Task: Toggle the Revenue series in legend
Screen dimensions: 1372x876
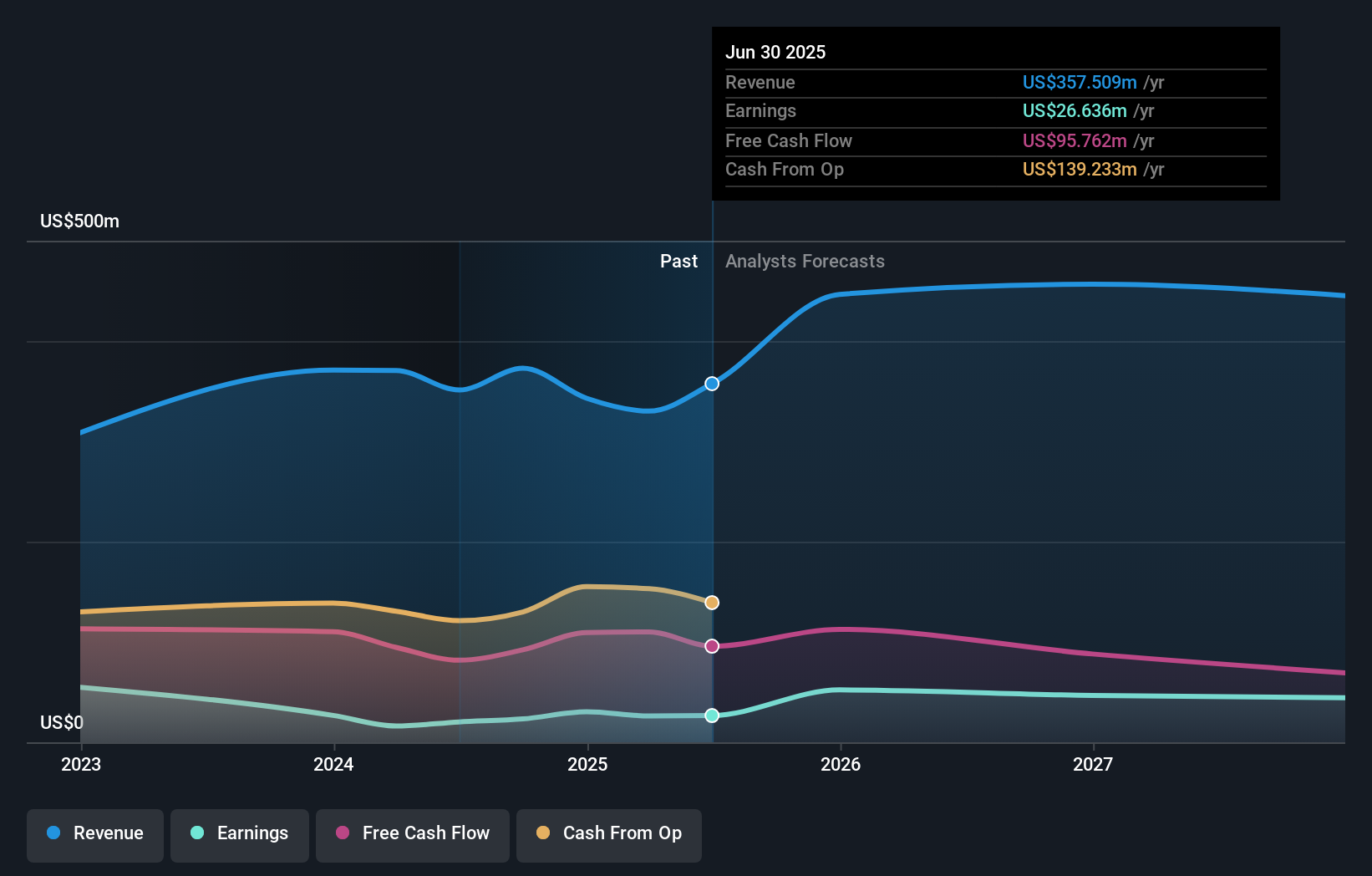Action: (x=95, y=834)
